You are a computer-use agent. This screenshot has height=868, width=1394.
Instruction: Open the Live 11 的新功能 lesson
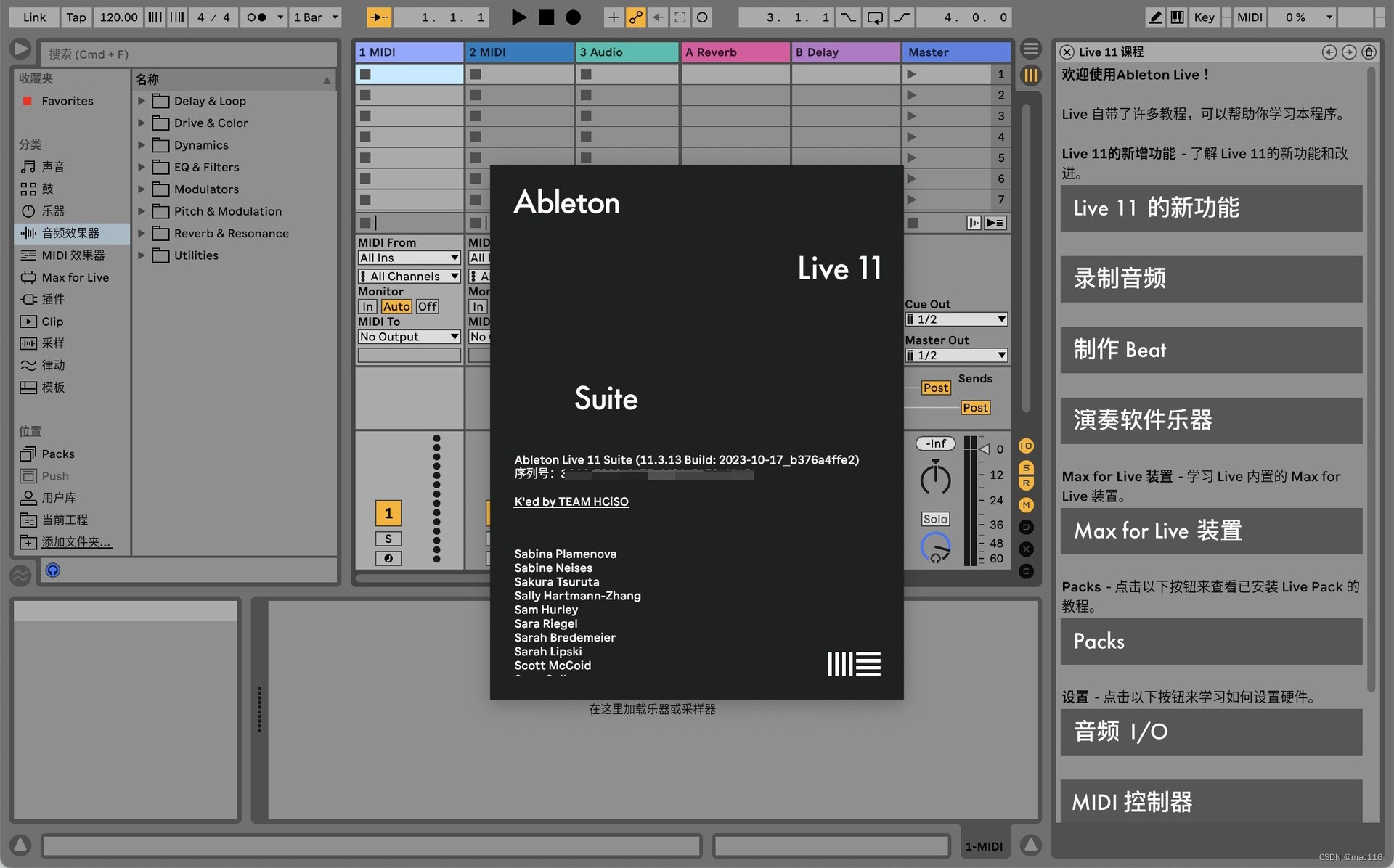coord(1211,208)
